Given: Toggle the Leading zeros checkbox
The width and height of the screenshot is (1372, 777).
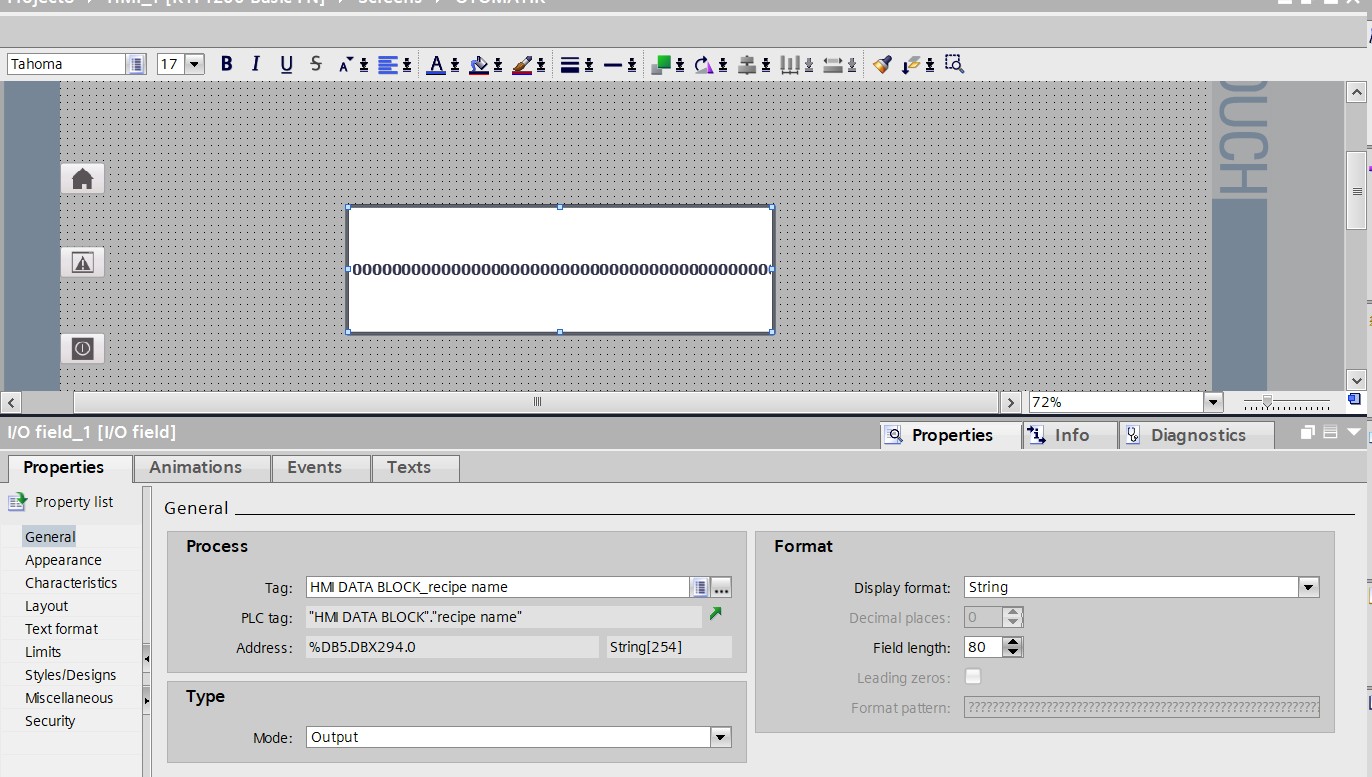Looking at the screenshot, I should (973, 677).
